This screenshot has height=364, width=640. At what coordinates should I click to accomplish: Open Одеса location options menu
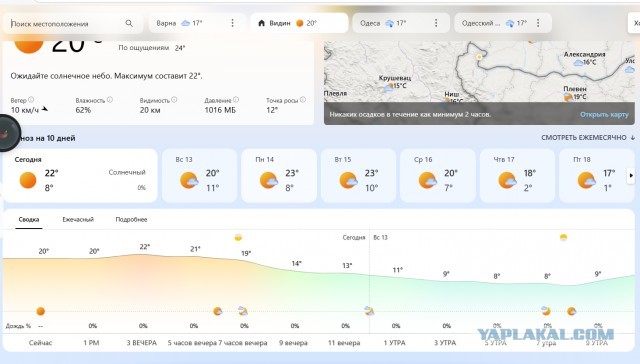[x=436, y=23]
